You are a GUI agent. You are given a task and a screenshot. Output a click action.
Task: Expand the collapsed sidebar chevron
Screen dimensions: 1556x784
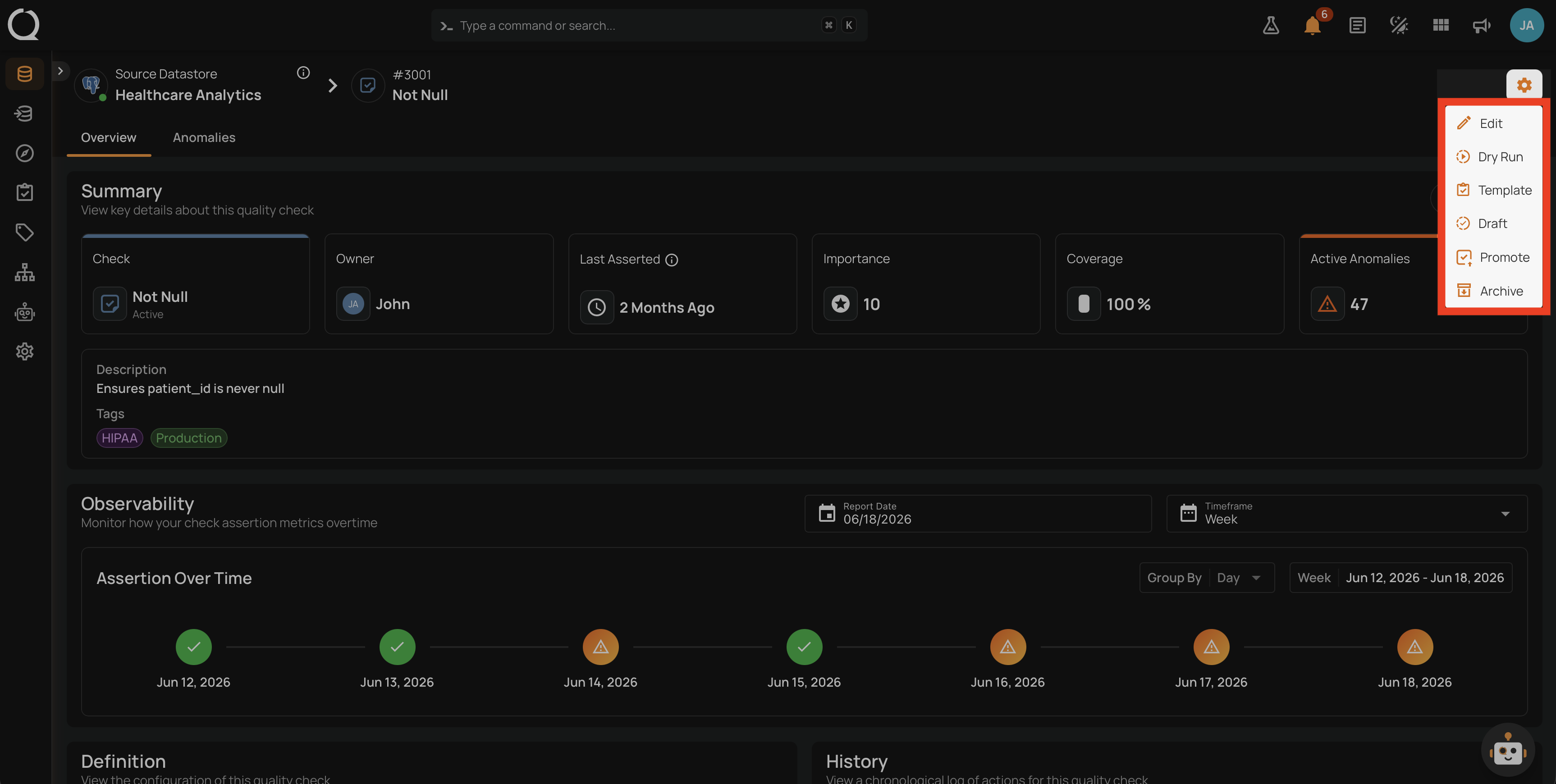[x=60, y=71]
